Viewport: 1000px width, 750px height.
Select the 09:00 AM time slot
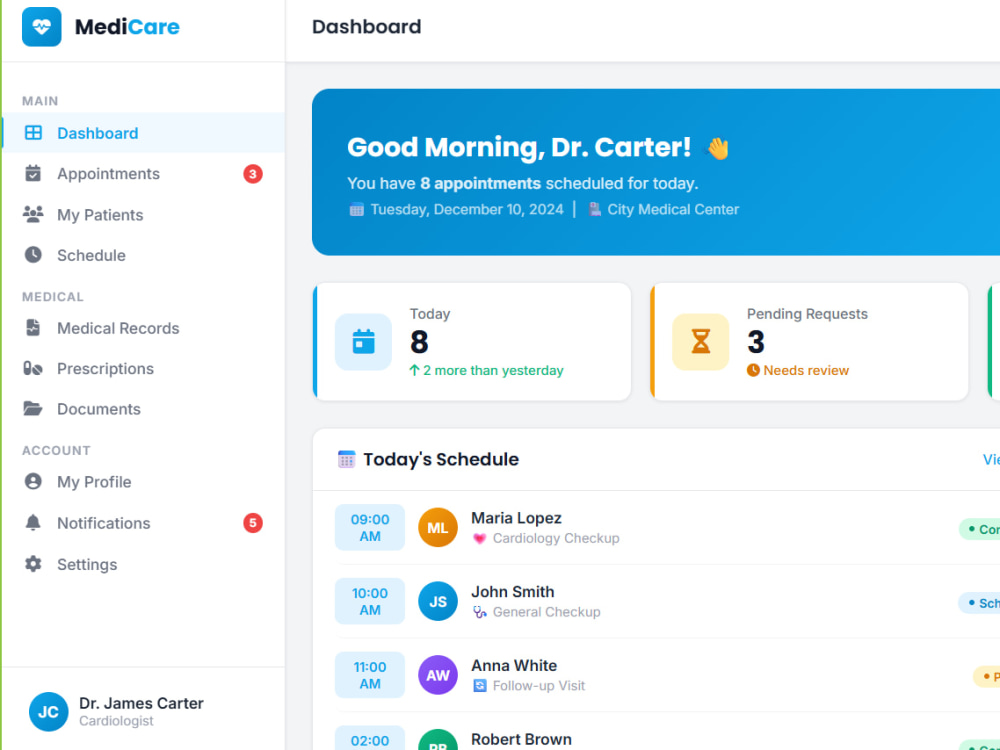(370, 527)
